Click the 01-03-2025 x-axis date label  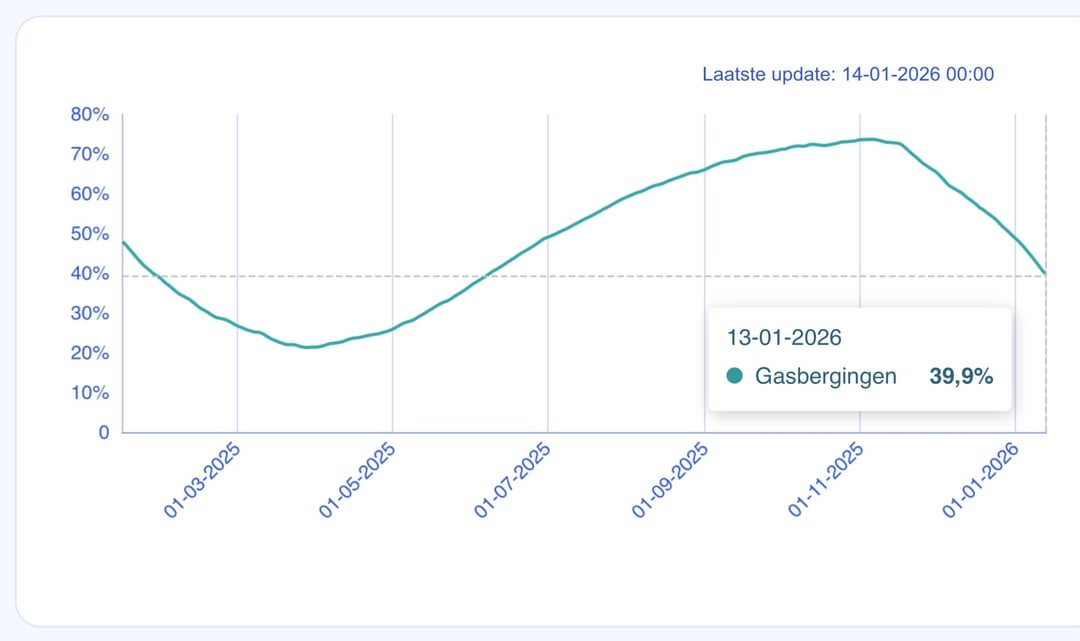coord(201,480)
